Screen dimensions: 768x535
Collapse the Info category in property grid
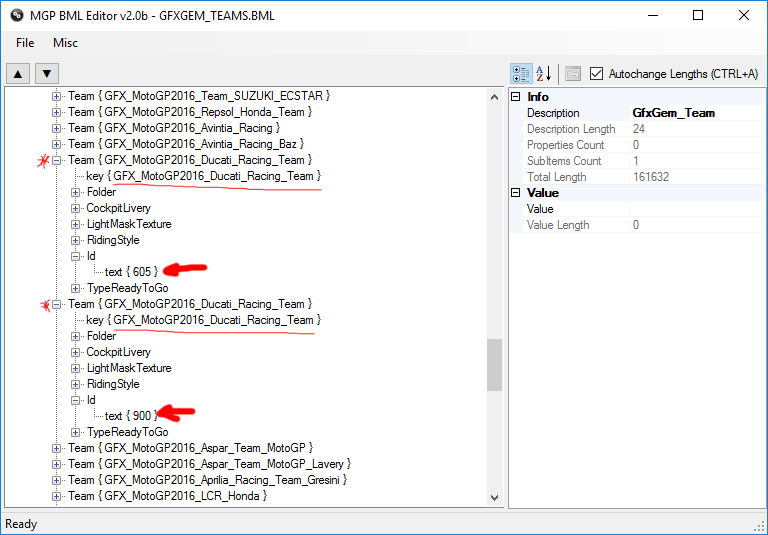coord(515,97)
